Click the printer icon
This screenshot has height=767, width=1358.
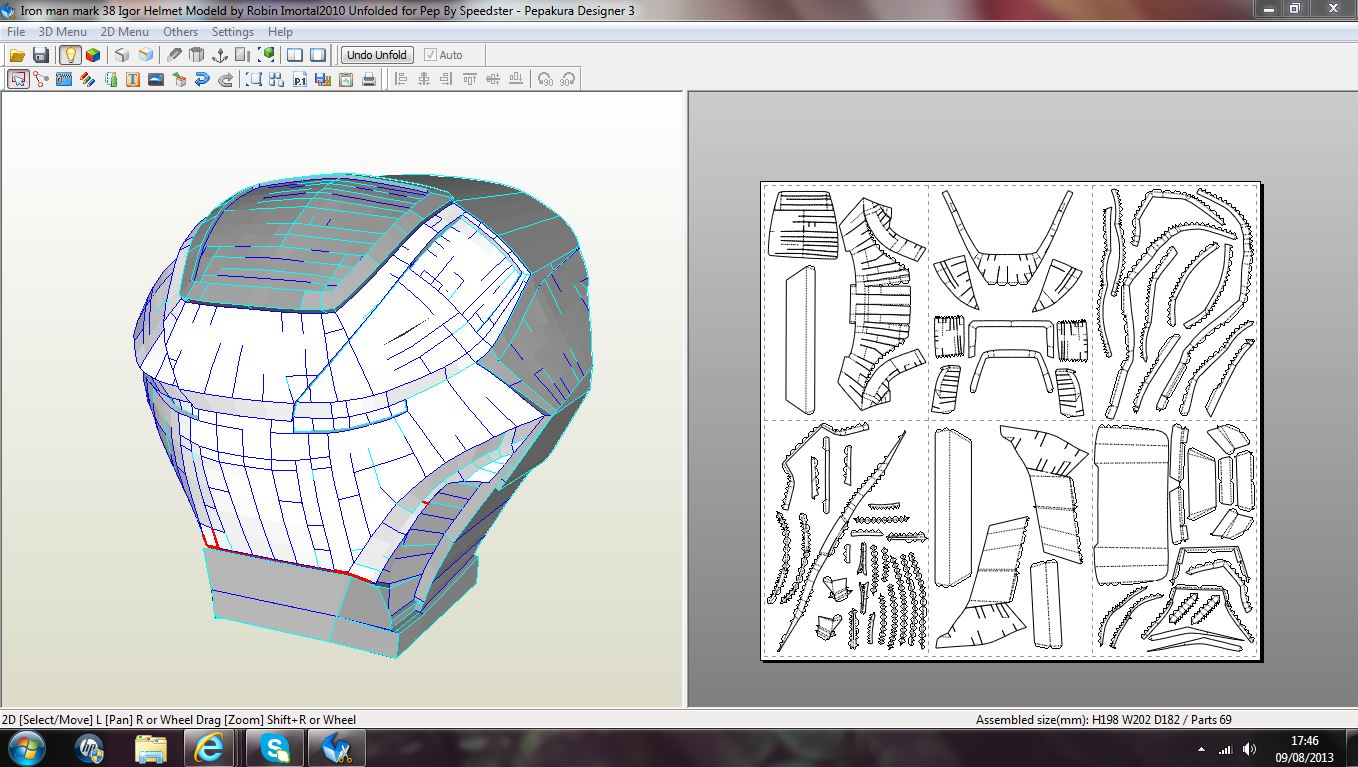(x=369, y=79)
